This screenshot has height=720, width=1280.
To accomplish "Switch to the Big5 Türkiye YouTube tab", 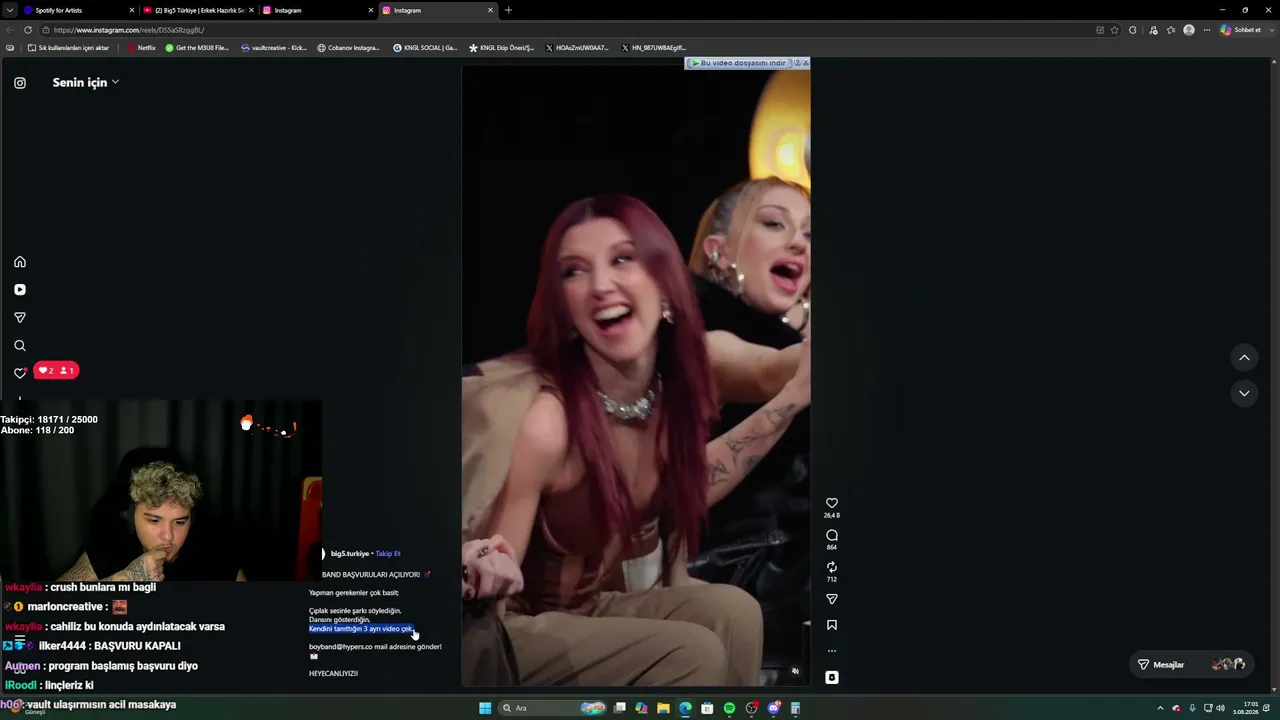I will [199, 10].
